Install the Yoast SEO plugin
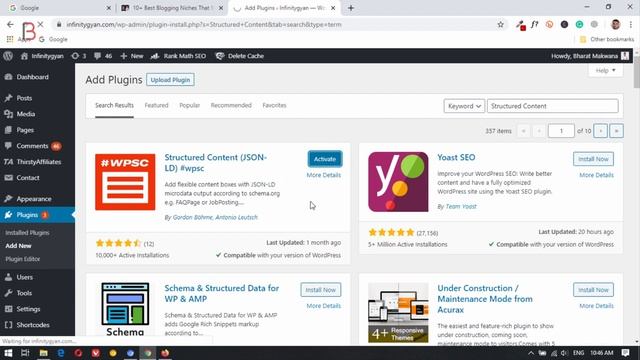Viewport: 640px width, 360px height. point(593,159)
